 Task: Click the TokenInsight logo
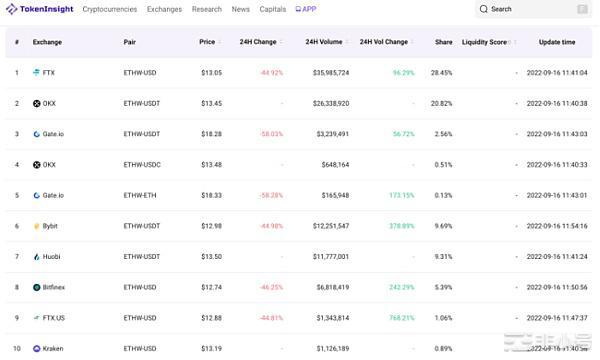click(x=39, y=9)
